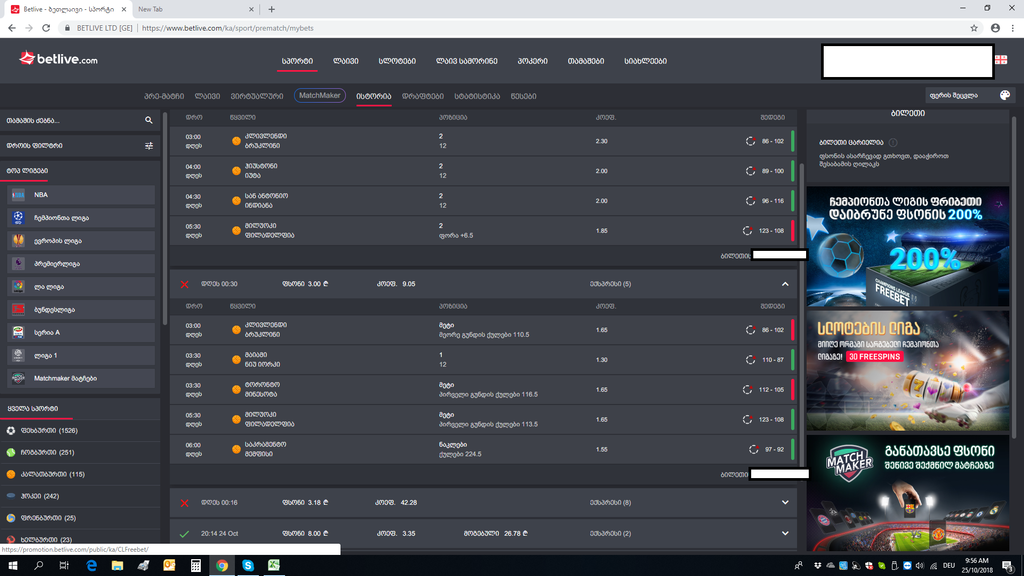Click the search magnifier in the sidebar

point(149,120)
